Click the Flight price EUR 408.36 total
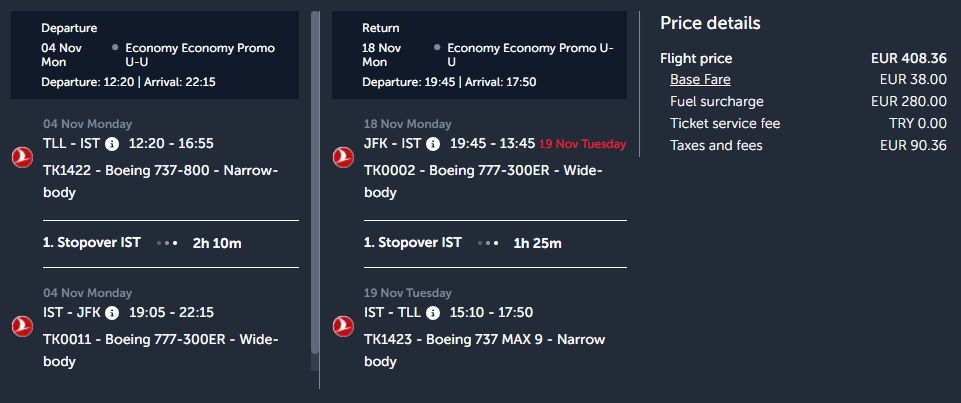The height and width of the screenshot is (403, 961). [908, 58]
